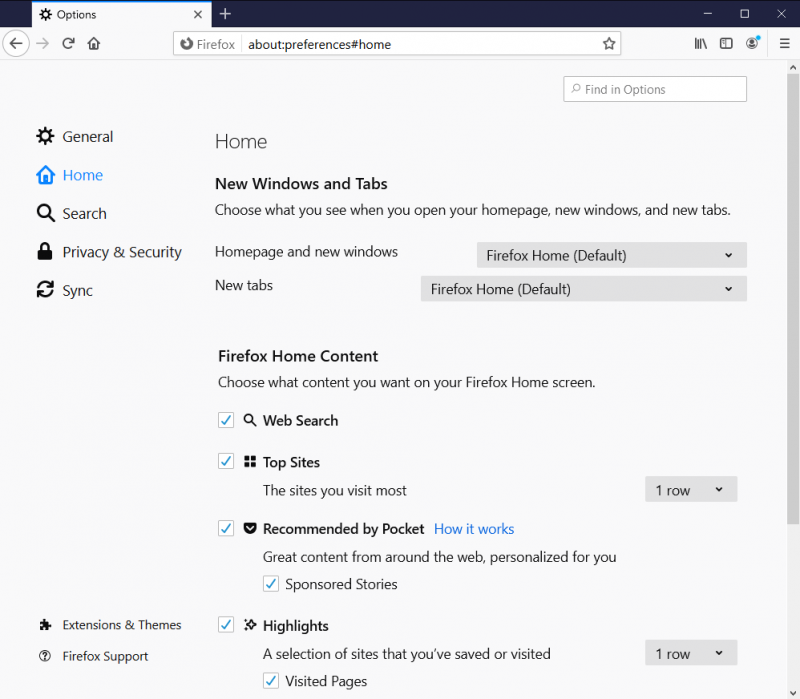
Task: Open the General settings category
Action: click(74, 136)
